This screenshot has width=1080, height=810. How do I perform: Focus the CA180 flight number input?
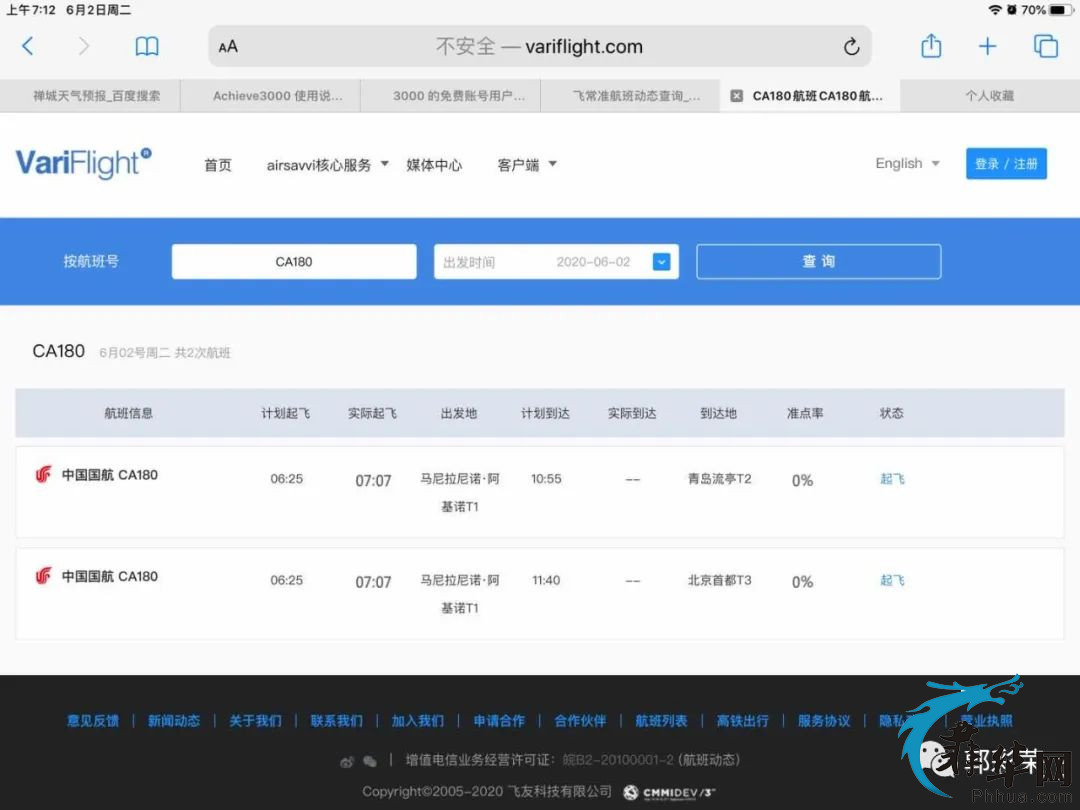coord(294,262)
